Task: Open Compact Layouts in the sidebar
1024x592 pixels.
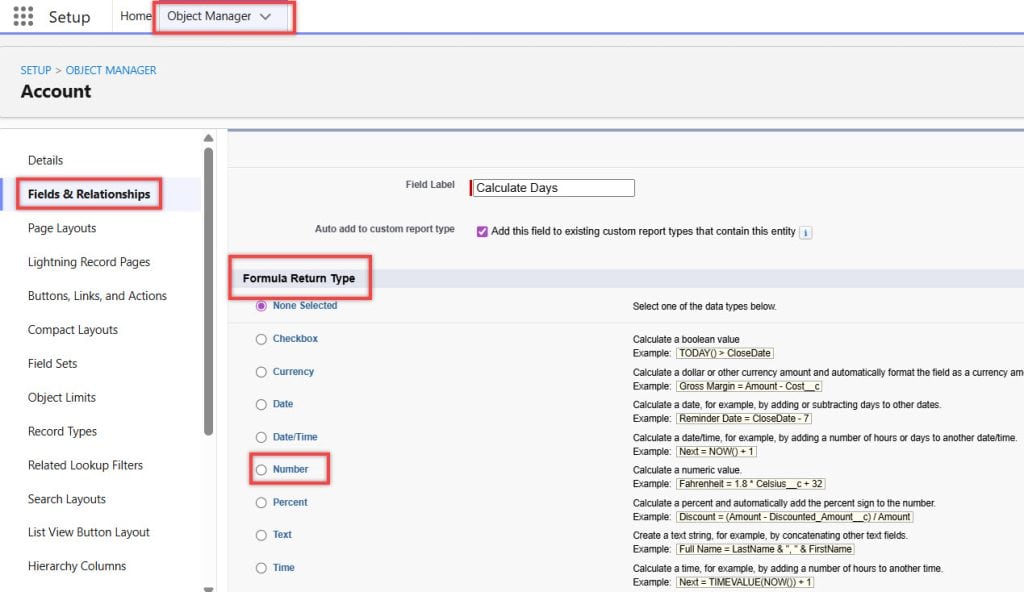Action: [x=72, y=330]
